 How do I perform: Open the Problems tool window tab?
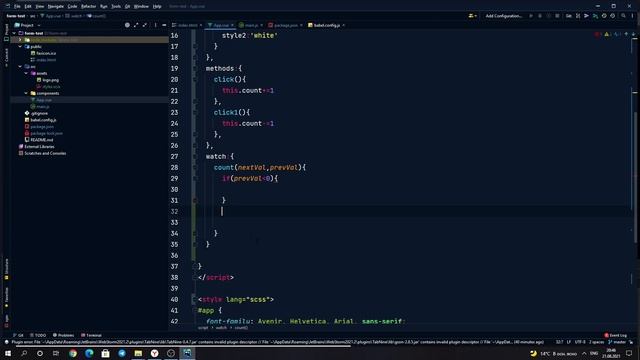pyautogui.click(x=63, y=335)
